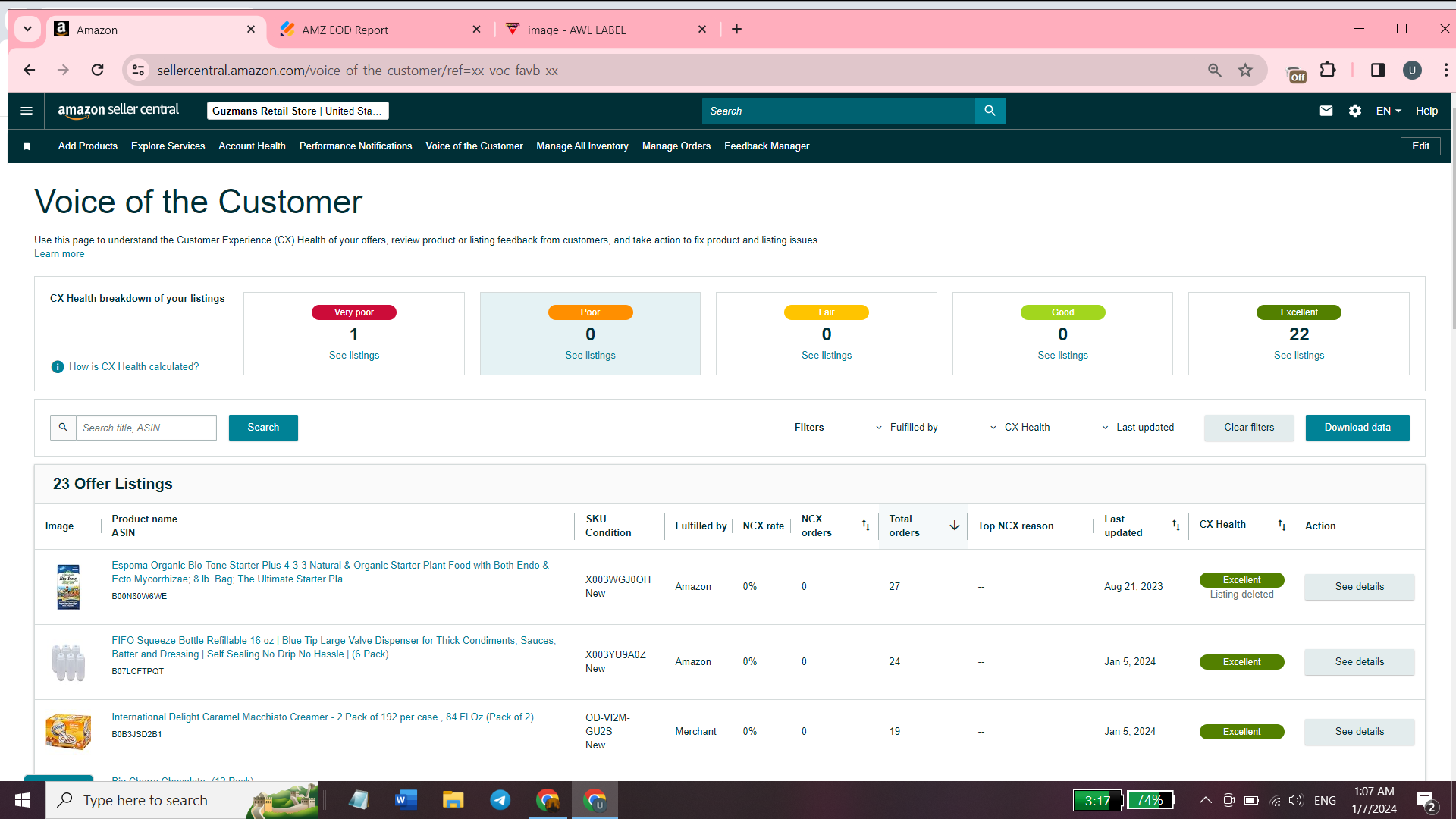See details for Espoma Organic Bio-Tone listing
Screen dimensions: 1456x819
(1360, 587)
